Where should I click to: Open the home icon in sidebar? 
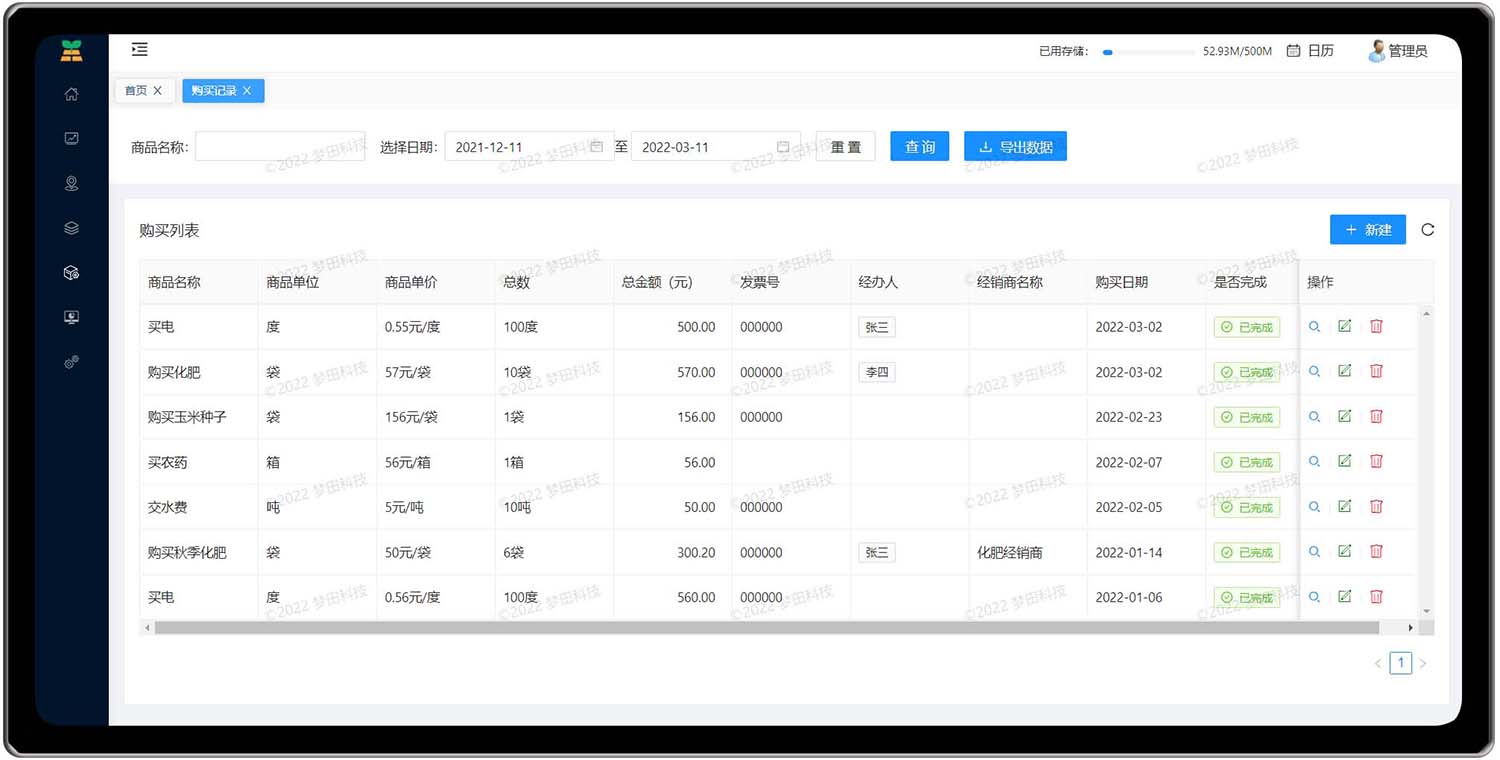(71, 94)
